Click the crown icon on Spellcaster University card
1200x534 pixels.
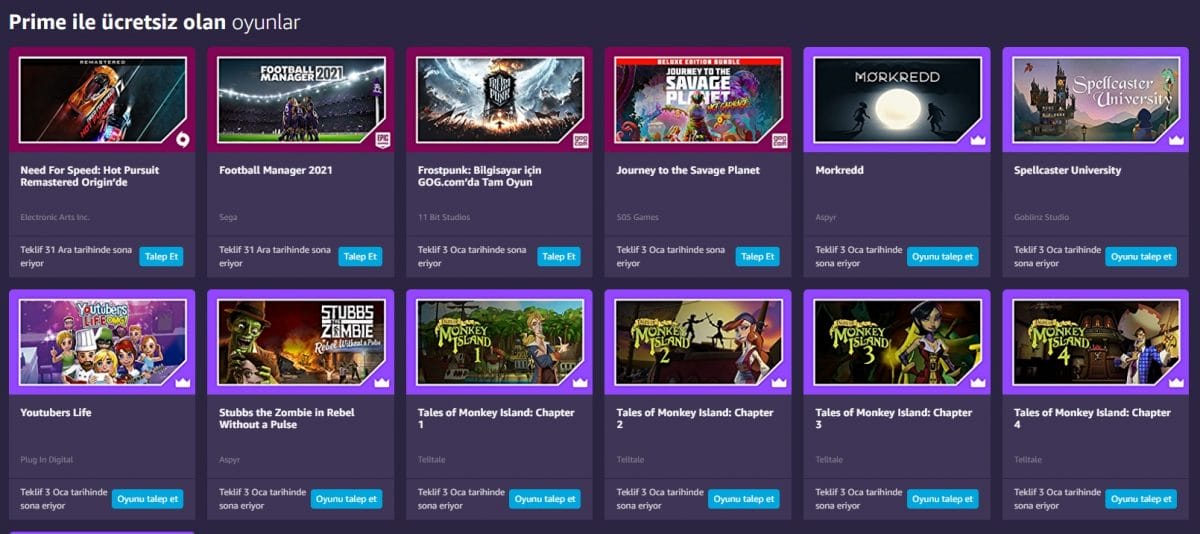[1177, 140]
